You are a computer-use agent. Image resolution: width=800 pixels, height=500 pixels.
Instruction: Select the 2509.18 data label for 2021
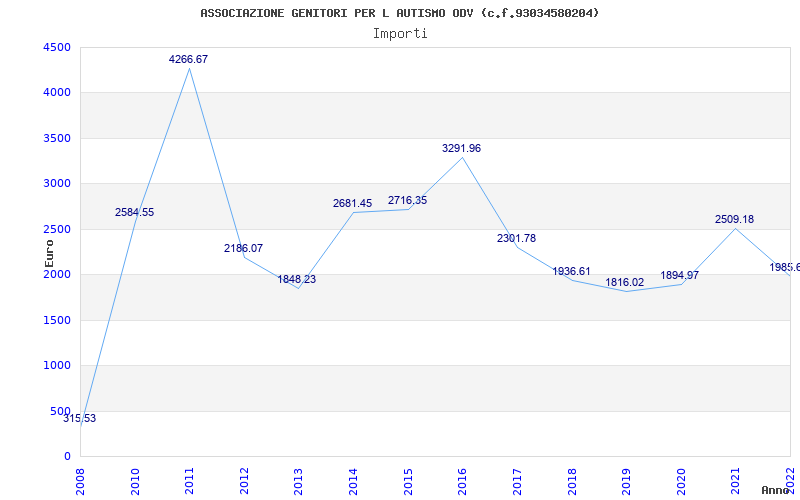[x=734, y=219]
